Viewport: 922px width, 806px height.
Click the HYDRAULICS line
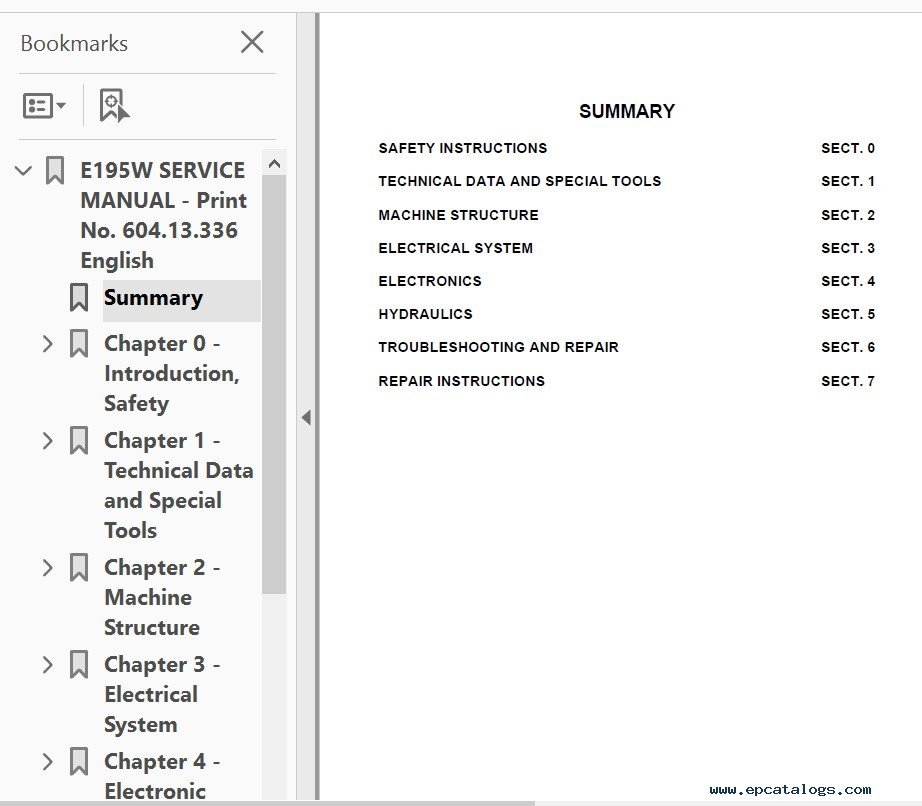(426, 314)
